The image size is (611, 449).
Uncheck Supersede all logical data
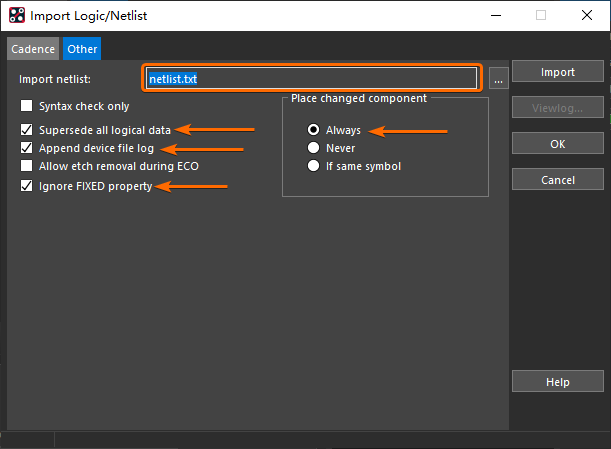[x=27, y=130]
